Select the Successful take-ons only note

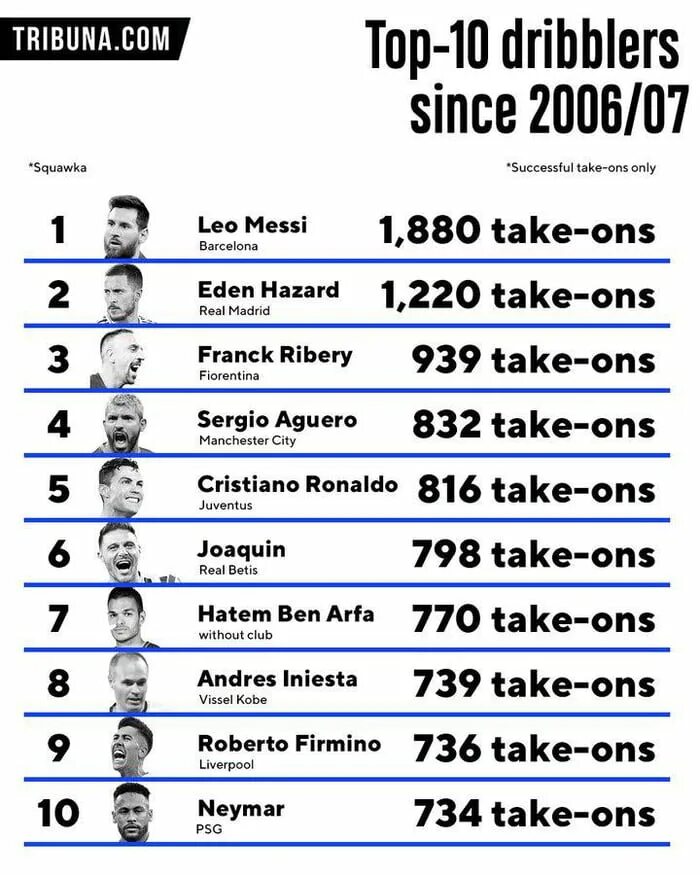(x=581, y=167)
